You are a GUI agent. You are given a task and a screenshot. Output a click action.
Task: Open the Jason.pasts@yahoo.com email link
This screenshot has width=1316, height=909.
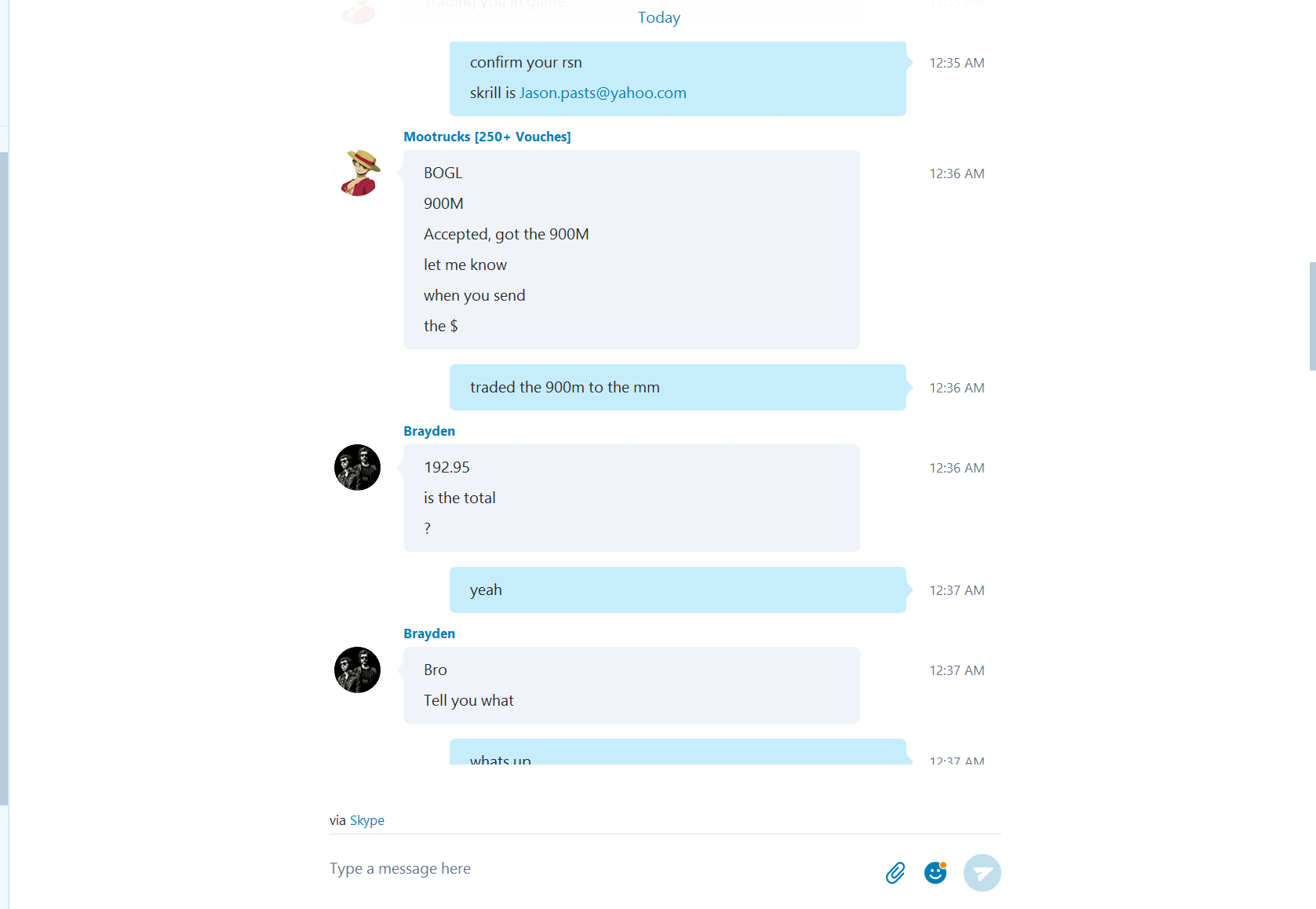[x=603, y=93]
